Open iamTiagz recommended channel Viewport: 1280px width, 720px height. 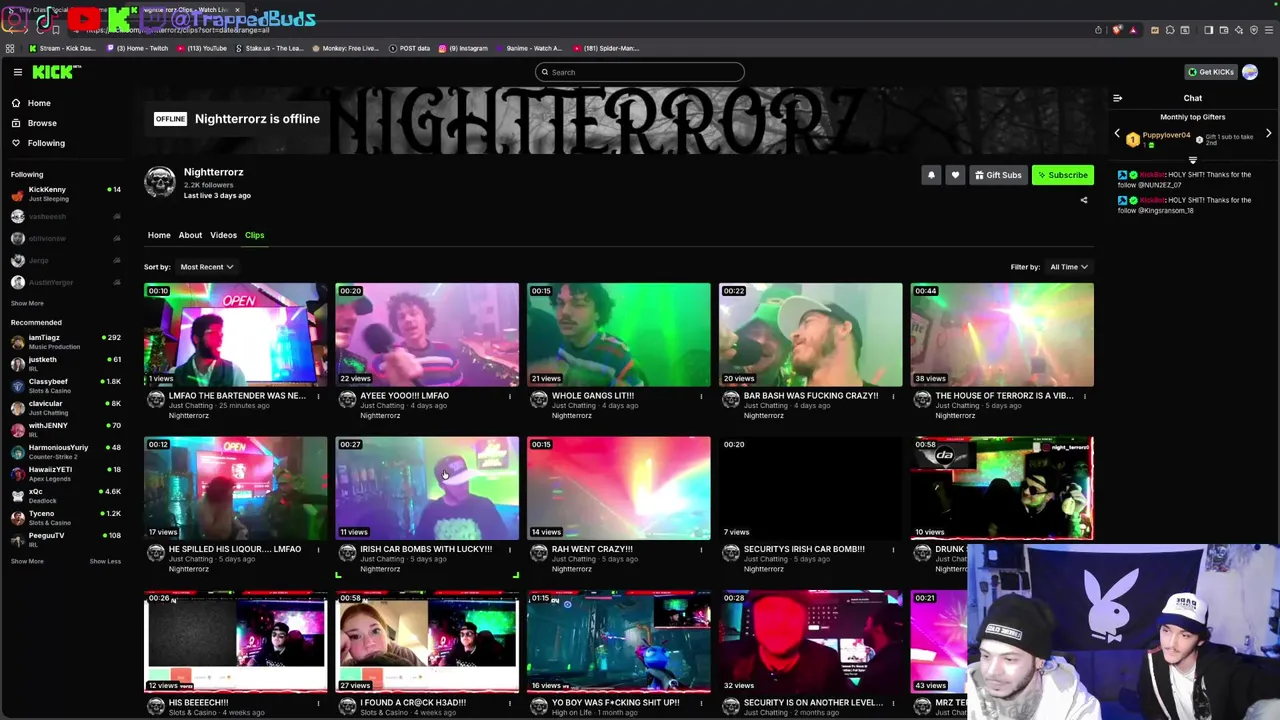pos(65,340)
